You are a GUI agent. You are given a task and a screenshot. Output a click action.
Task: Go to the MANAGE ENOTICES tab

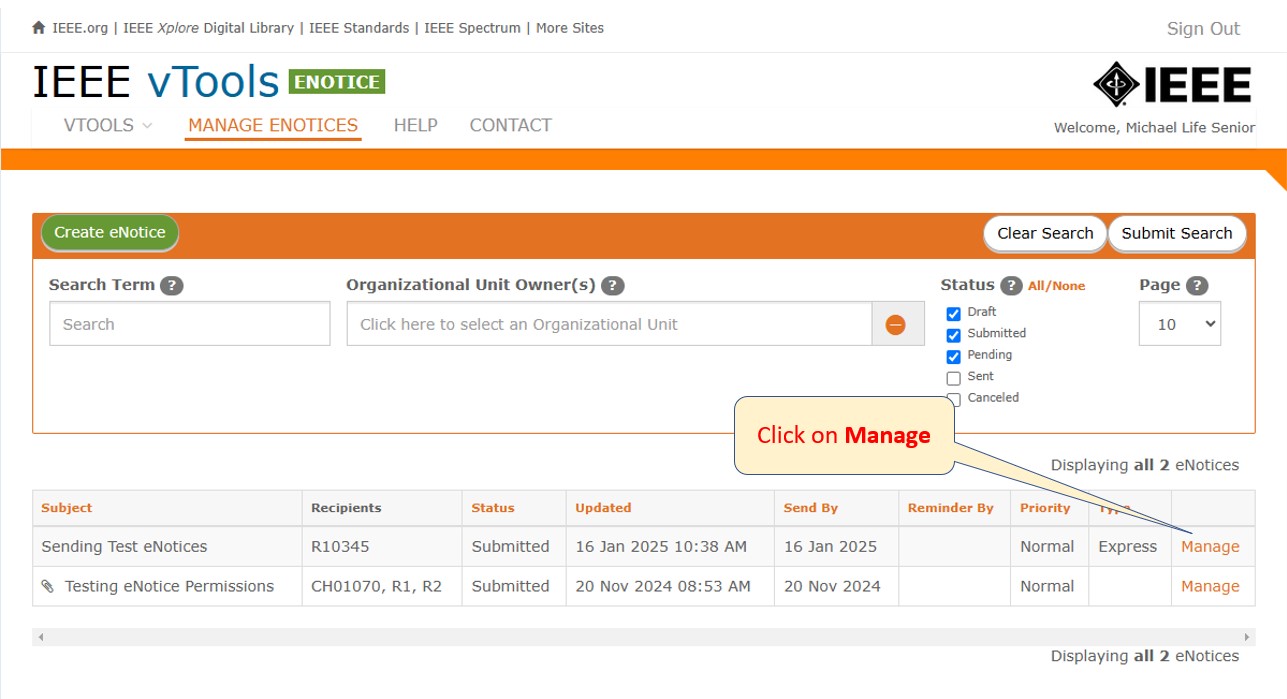coord(273,125)
